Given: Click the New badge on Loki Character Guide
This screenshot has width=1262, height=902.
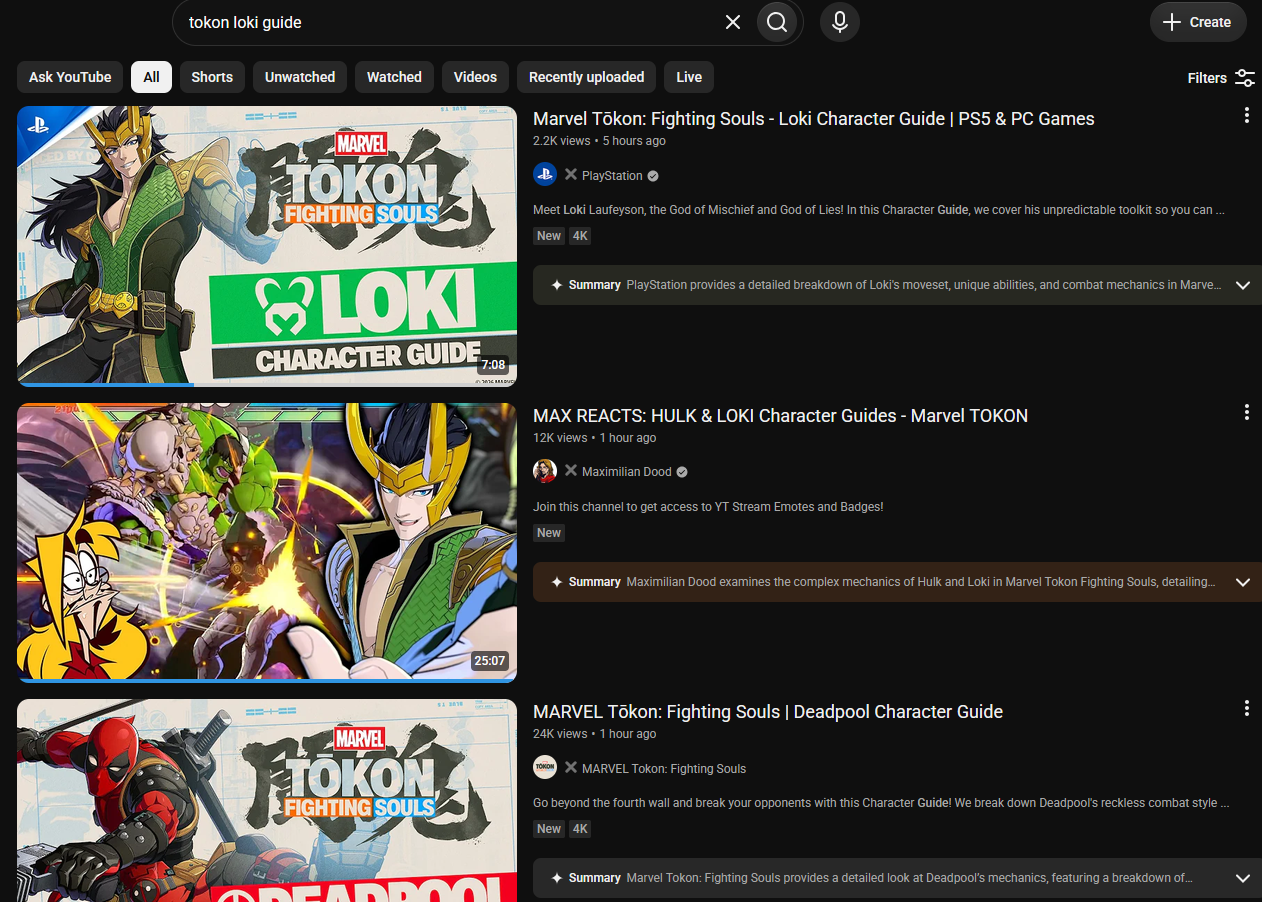Looking at the screenshot, I should click(549, 236).
